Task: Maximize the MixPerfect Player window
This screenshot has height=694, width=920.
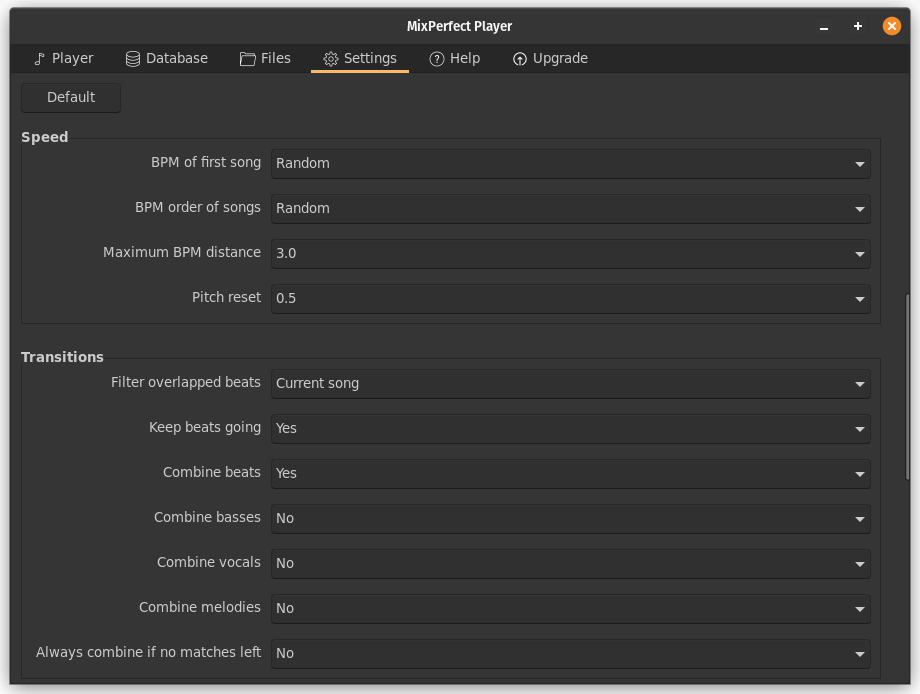Action: click(x=858, y=26)
